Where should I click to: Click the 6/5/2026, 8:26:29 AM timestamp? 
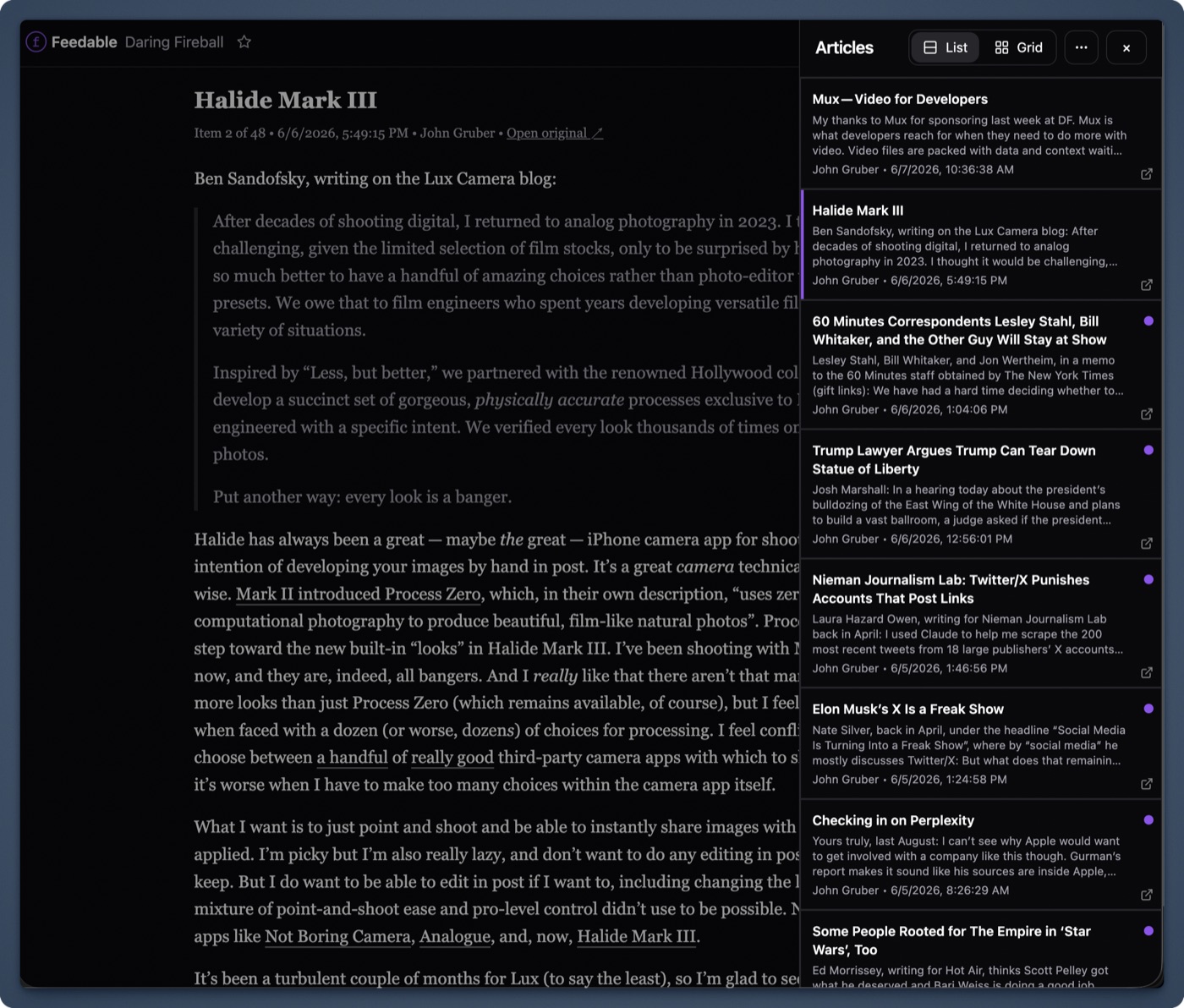950,890
